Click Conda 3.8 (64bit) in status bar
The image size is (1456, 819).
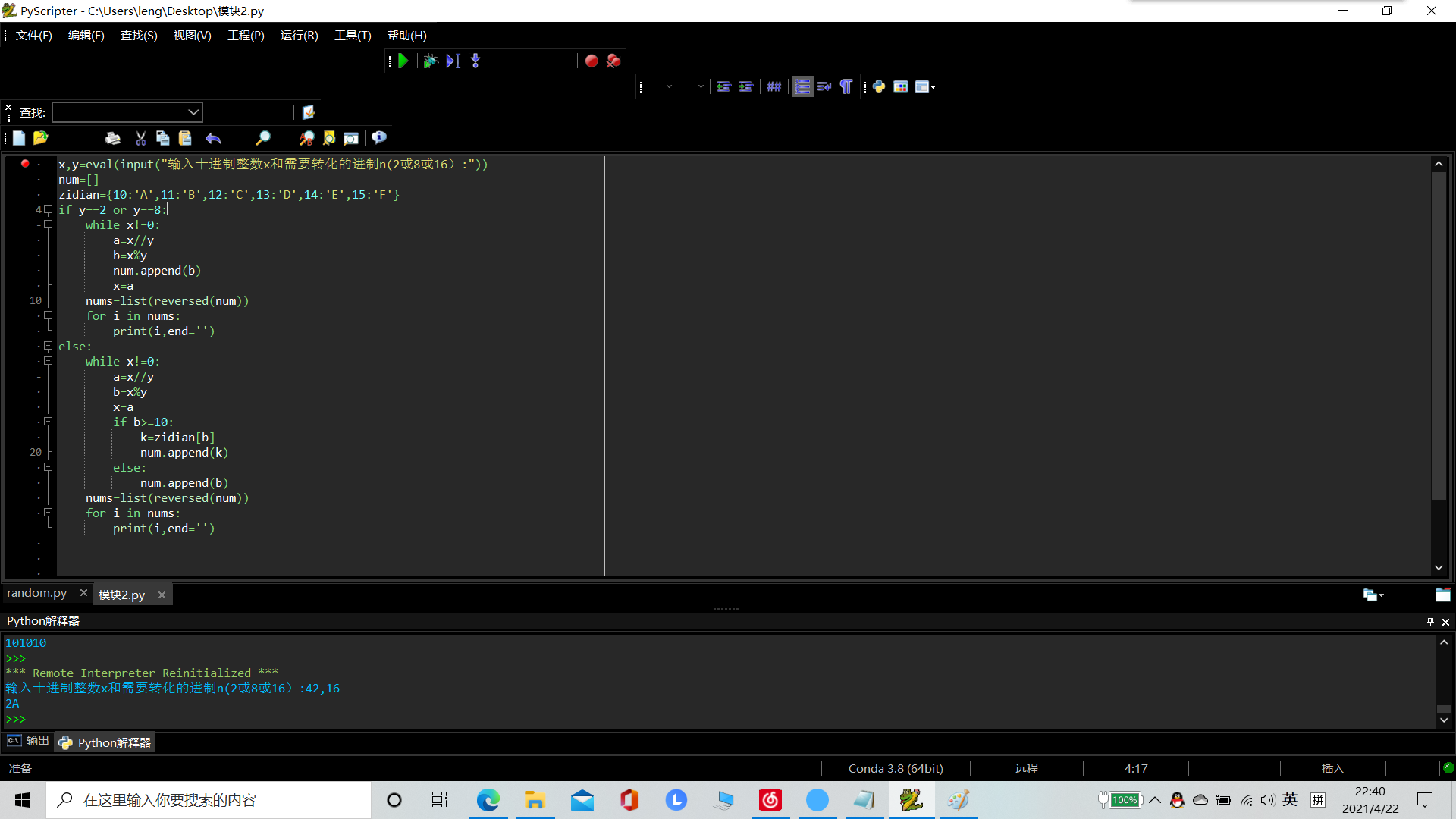896,768
